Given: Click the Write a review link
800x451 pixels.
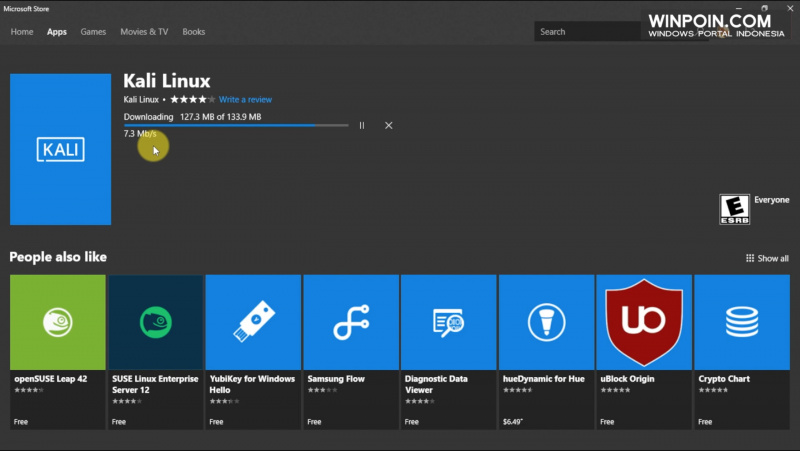Looking at the screenshot, I should (x=245, y=99).
